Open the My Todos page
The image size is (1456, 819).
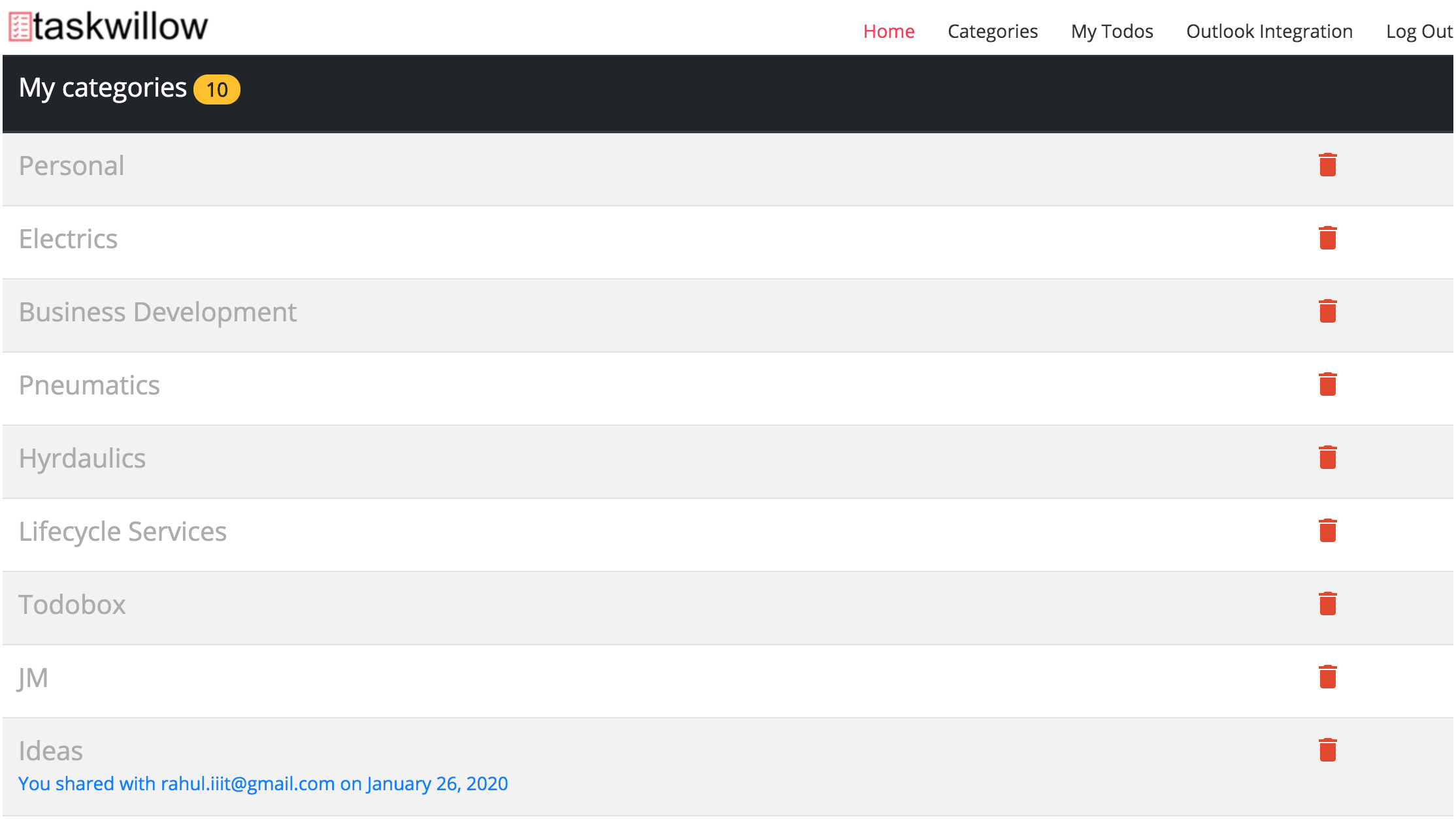coord(1112,31)
